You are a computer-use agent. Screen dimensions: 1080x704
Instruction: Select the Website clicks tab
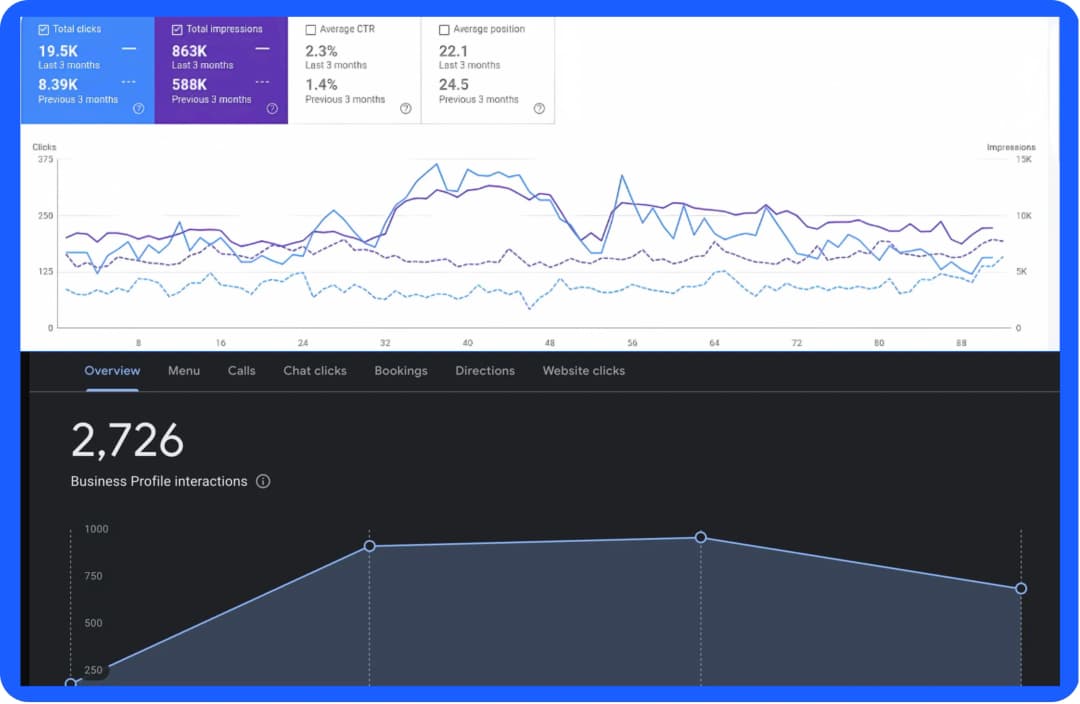(x=584, y=371)
